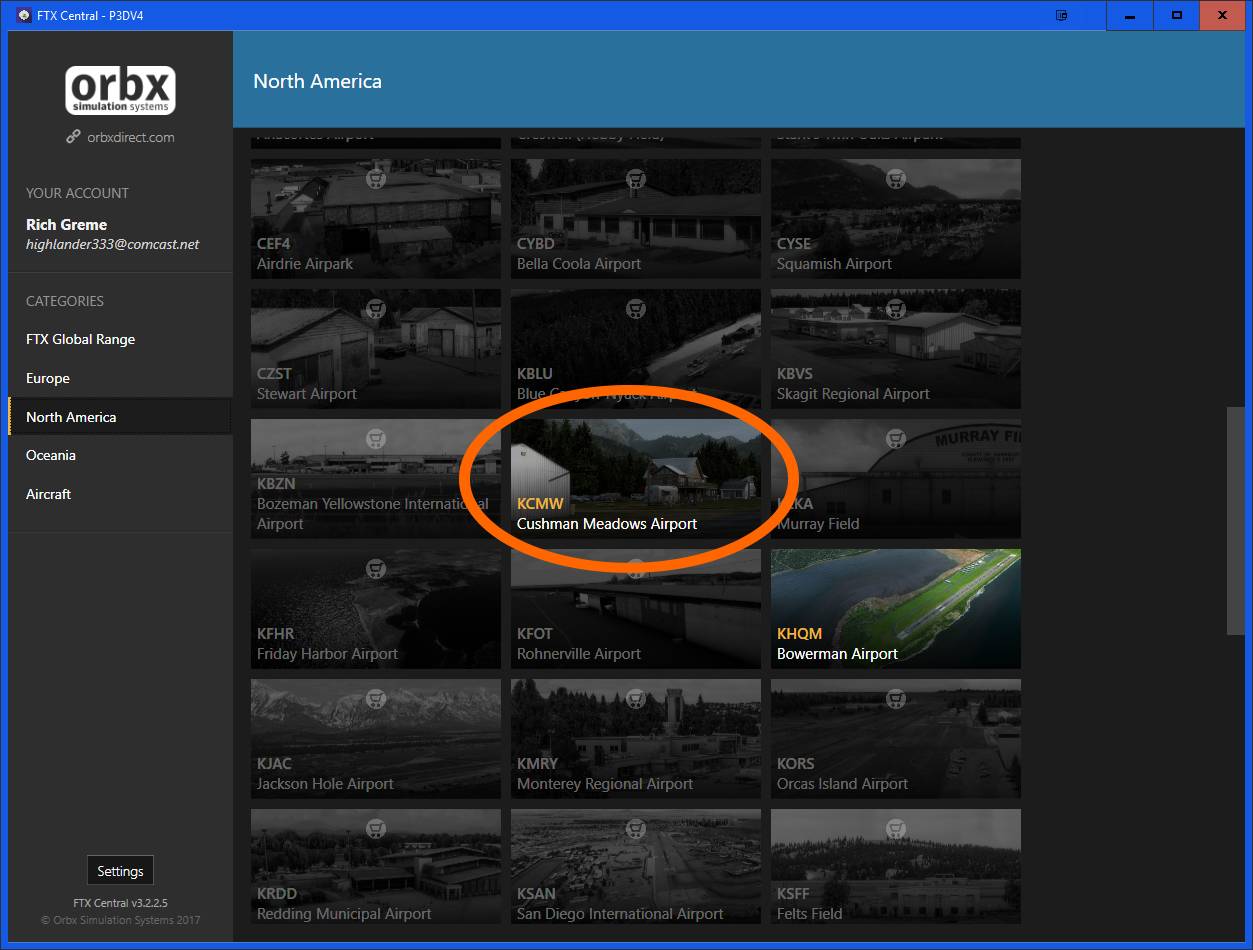Select the KHQM Bowerman Airport thumbnail
This screenshot has width=1253, height=950.
896,609
